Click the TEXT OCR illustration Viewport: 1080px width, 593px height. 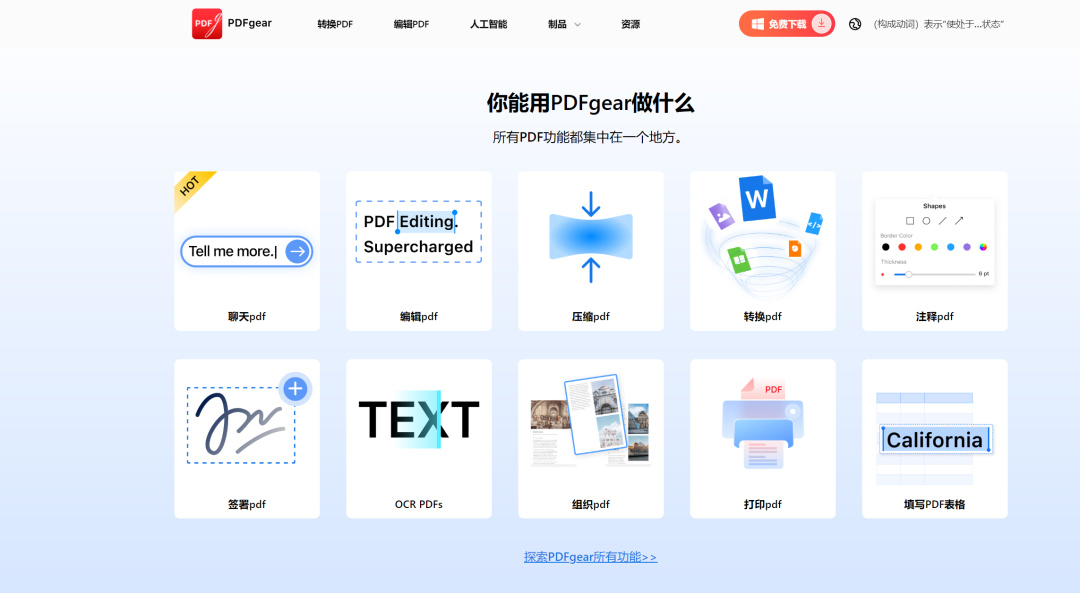pyautogui.click(x=419, y=419)
